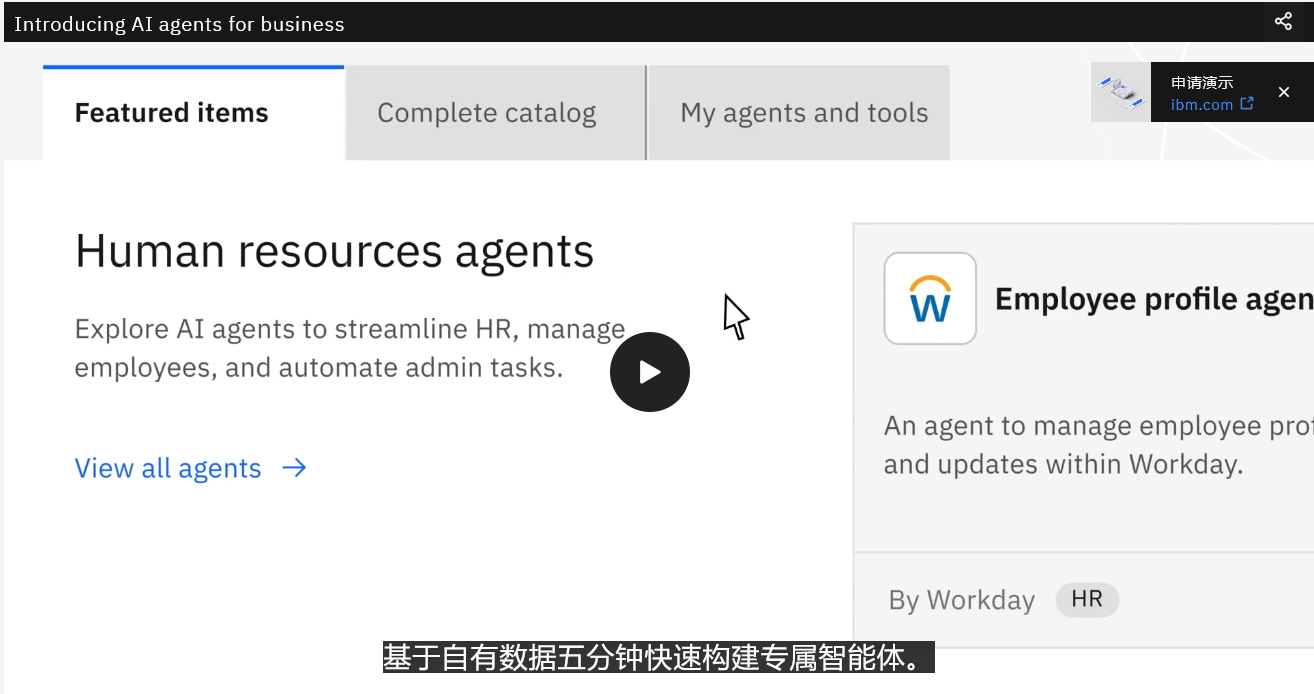1314x694 pixels.
Task: Click the share icon in the video title bar
Action: pyautogui.click(x=1283, y=21)
